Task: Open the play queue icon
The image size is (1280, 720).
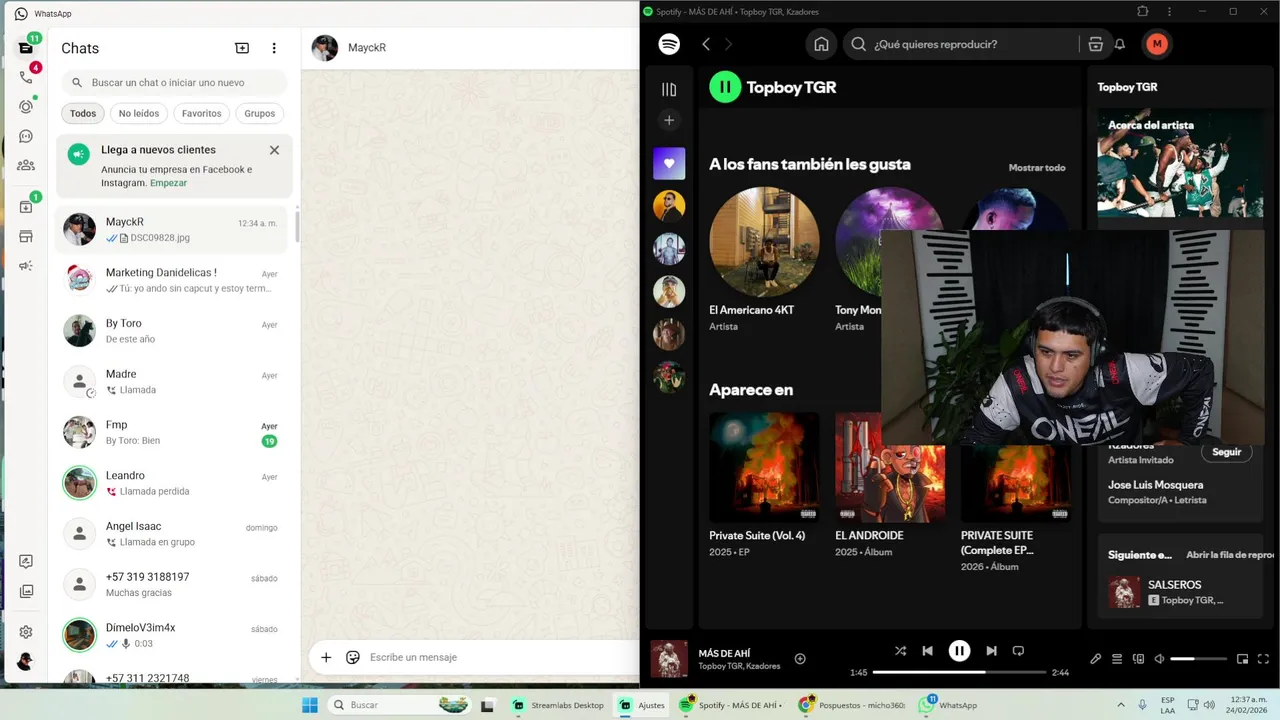Action: click(x=1117, y=659)
